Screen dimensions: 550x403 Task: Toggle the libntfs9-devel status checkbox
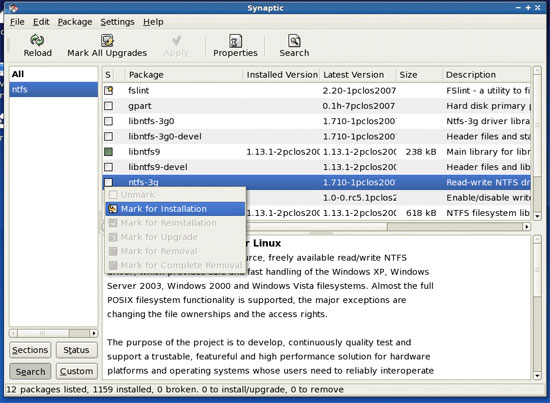pyautogui.click(x=109, y=167)
